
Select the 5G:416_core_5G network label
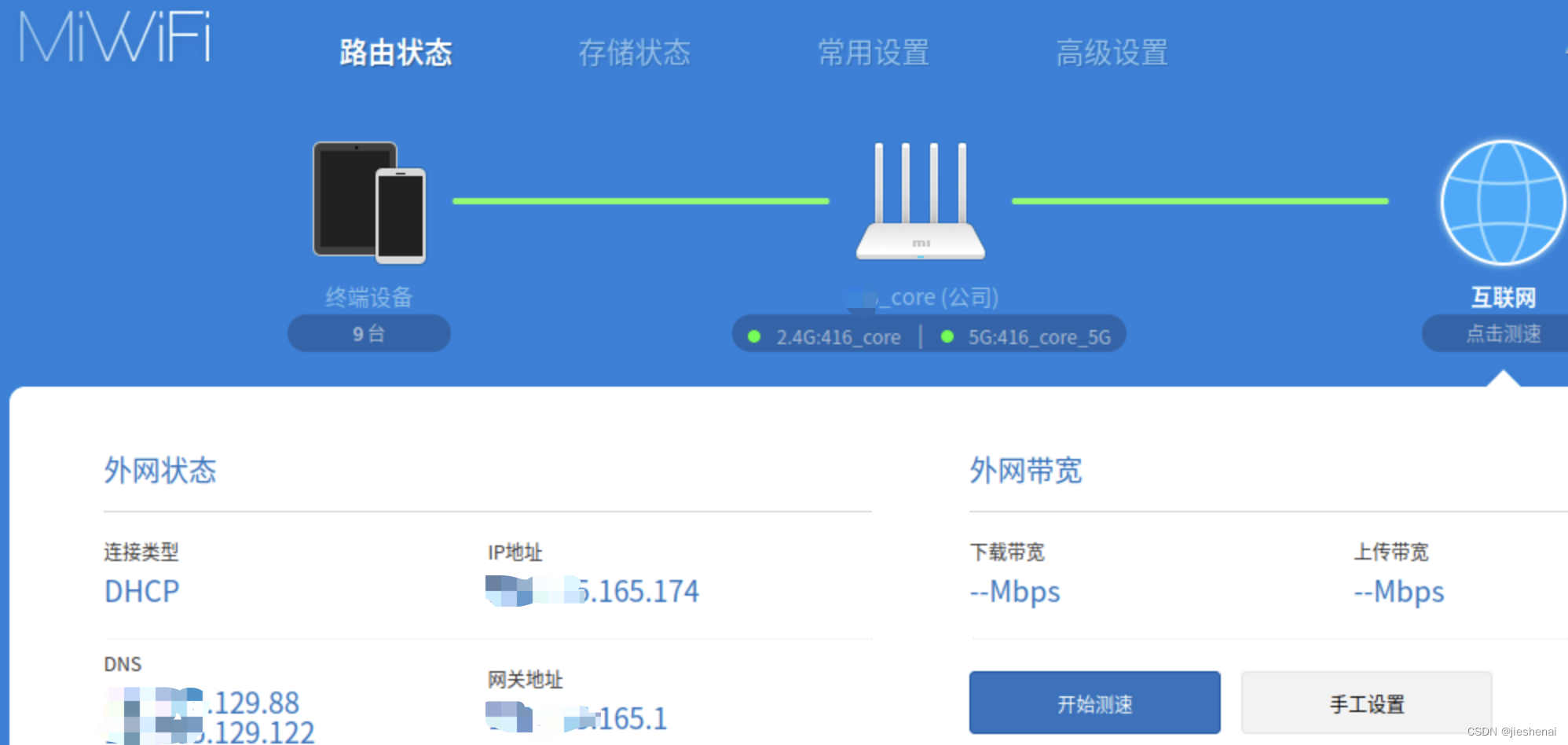pyautogui.click(x=1039, y=337)
